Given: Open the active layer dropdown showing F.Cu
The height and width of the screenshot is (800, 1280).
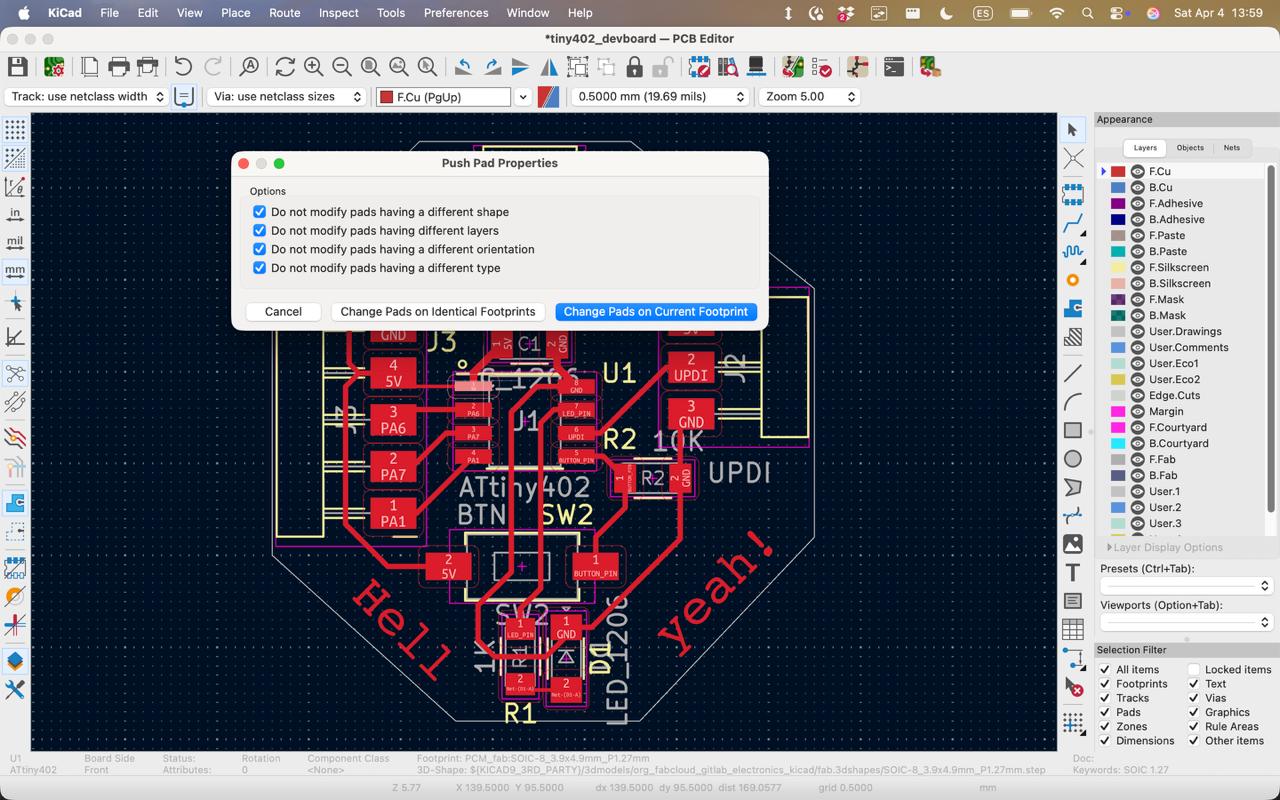Looking at the screenshot, I should pyautogui.click(x=523, y=97).
